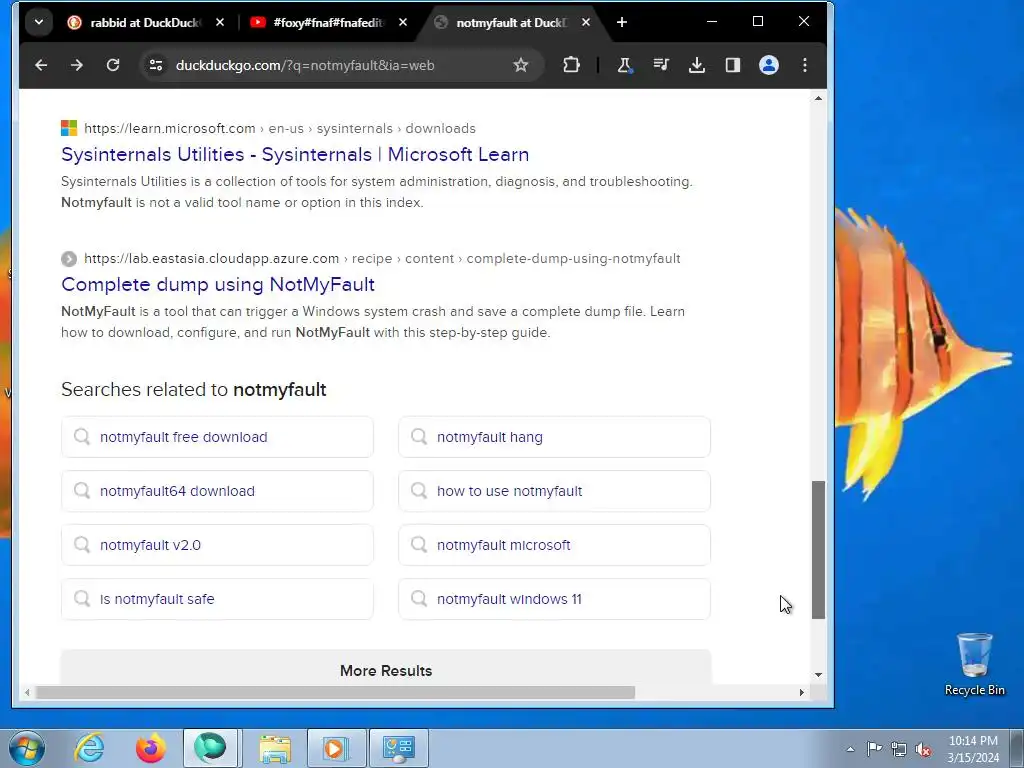Click the scroll up arrow of page
Viewport: 1024px width, 768px height.
point(818,98)
